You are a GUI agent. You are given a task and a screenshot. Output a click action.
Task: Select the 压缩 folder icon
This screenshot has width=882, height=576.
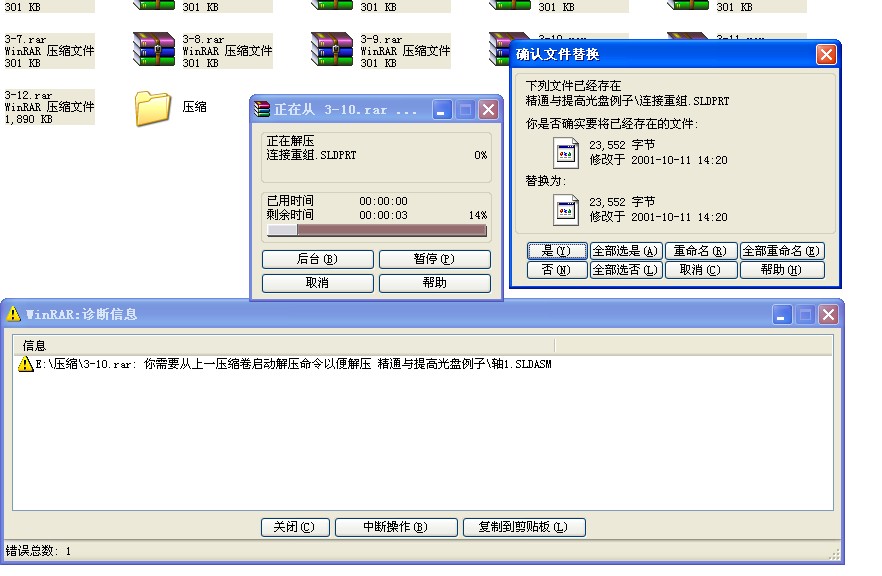152,107
